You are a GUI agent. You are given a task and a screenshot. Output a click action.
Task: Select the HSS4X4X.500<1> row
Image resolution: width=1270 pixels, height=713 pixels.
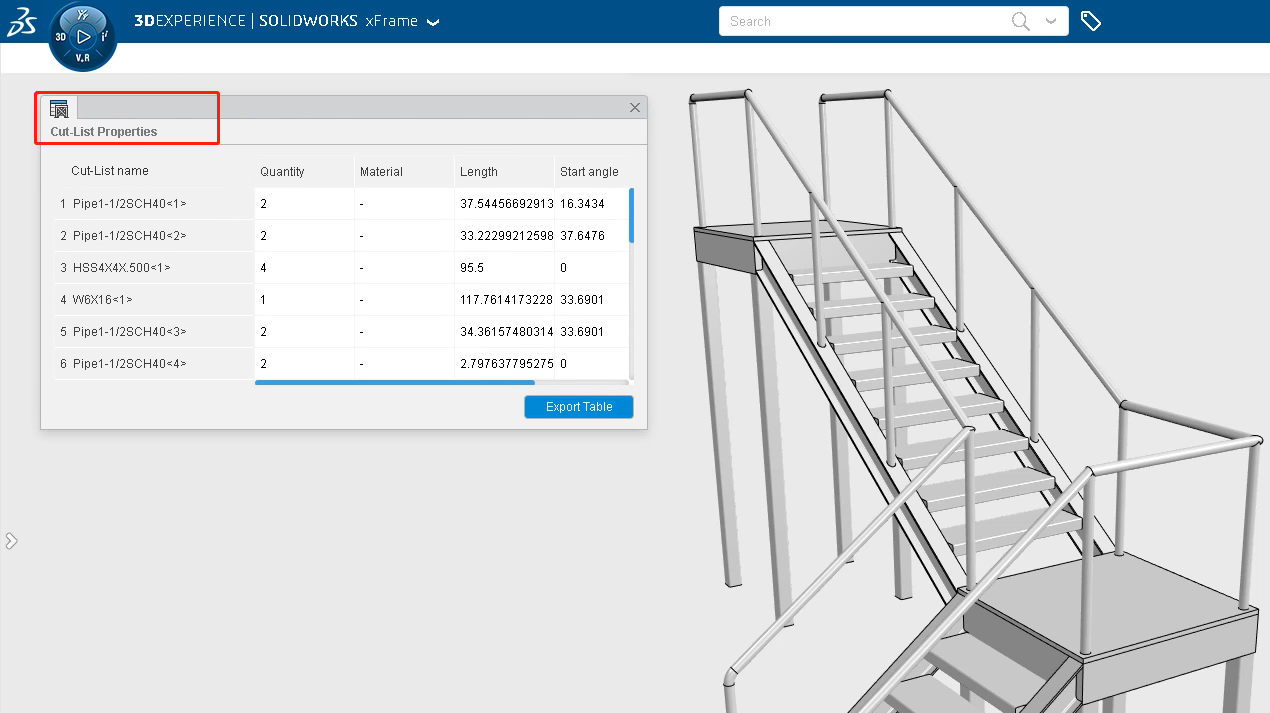[122, 268]
